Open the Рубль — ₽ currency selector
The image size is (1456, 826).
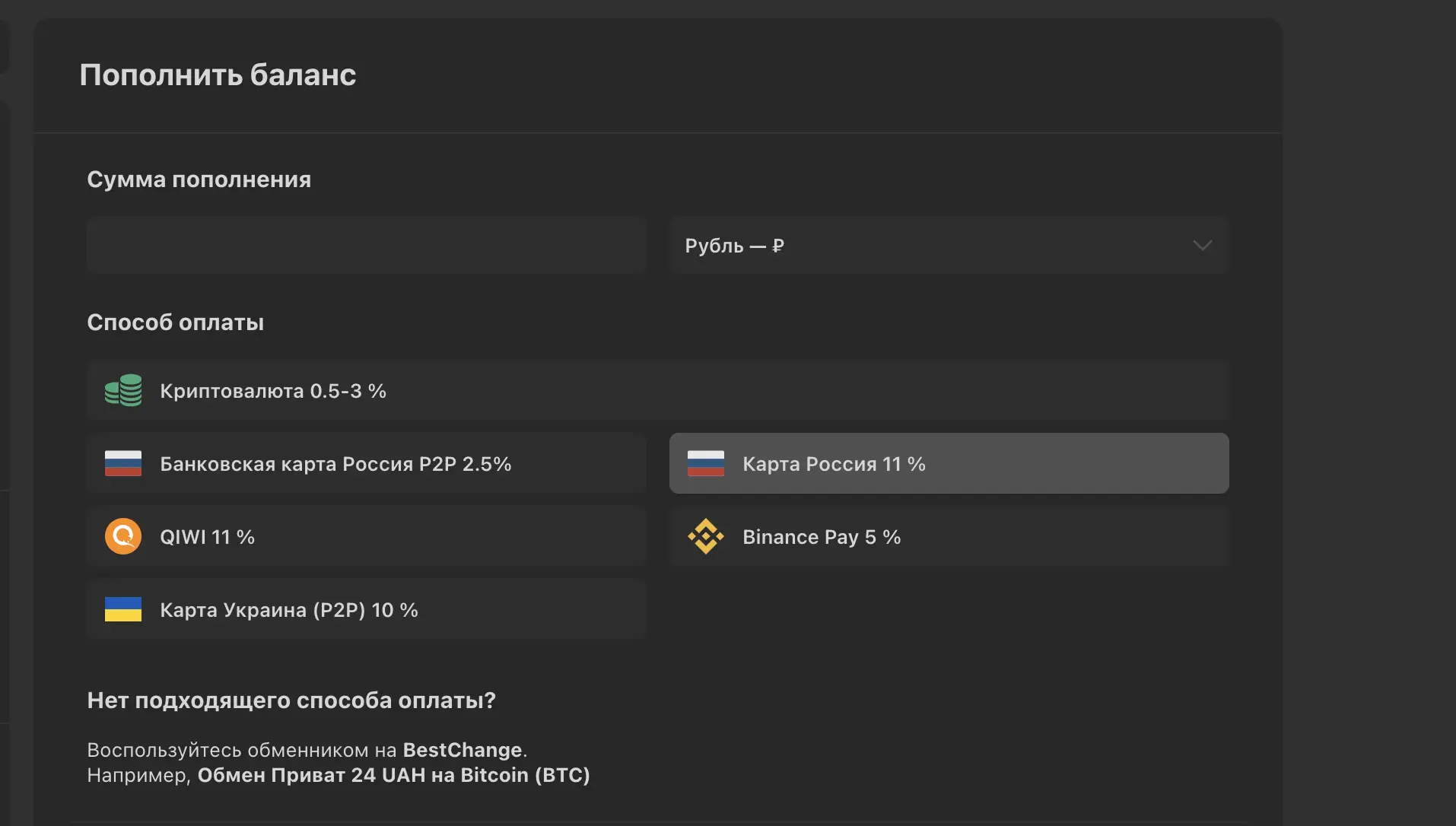pos(949,245)
